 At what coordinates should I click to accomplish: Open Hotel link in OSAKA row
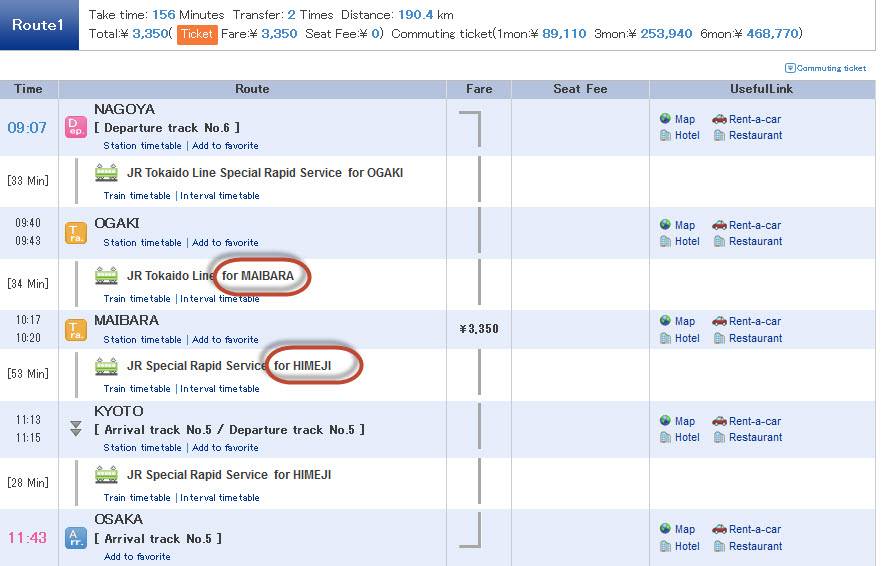click(687, 546)
